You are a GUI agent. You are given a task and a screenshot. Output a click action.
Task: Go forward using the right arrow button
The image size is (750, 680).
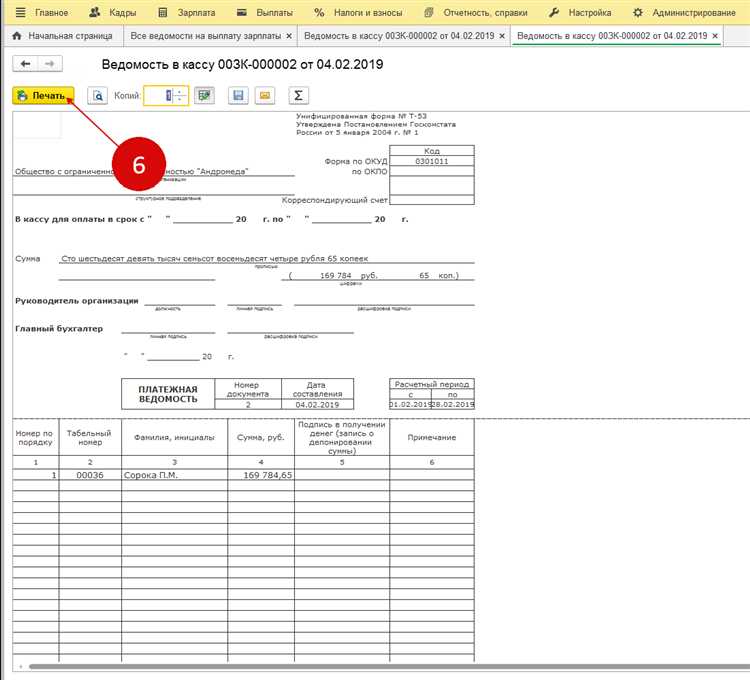(x=49, y=64)
